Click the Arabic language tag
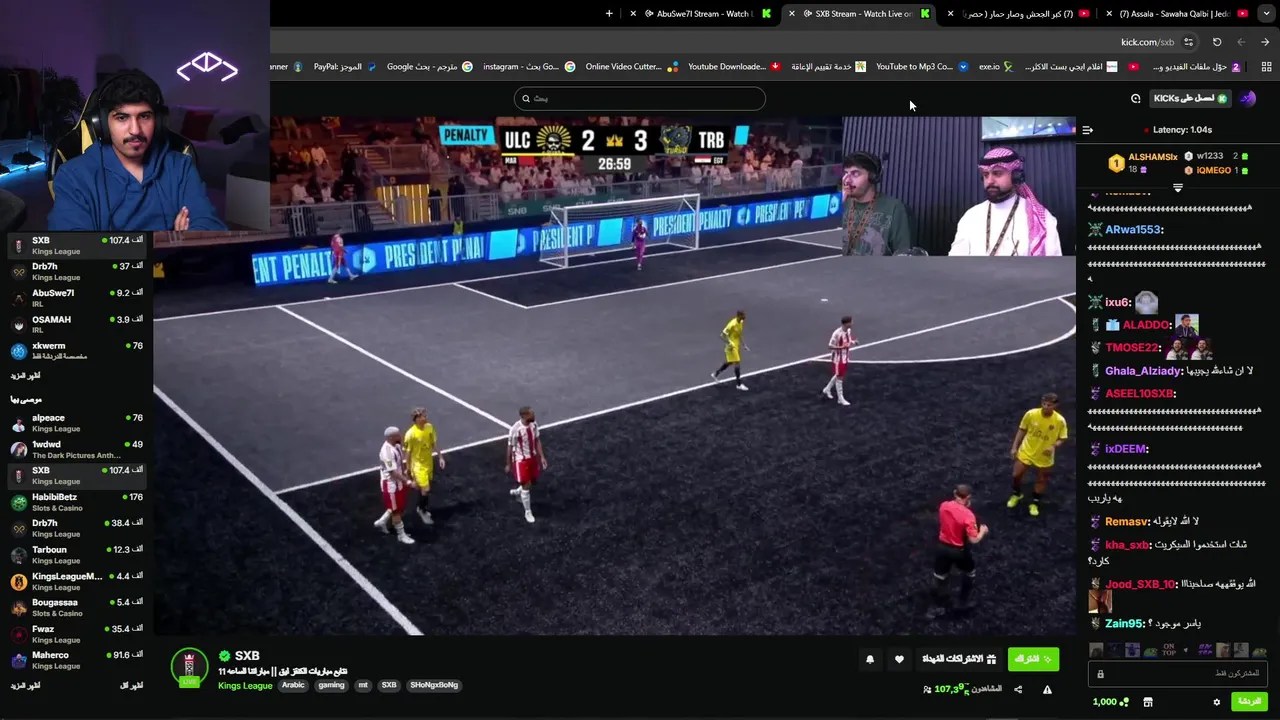This screenshot has width=1280, height=720. point(293,685)
